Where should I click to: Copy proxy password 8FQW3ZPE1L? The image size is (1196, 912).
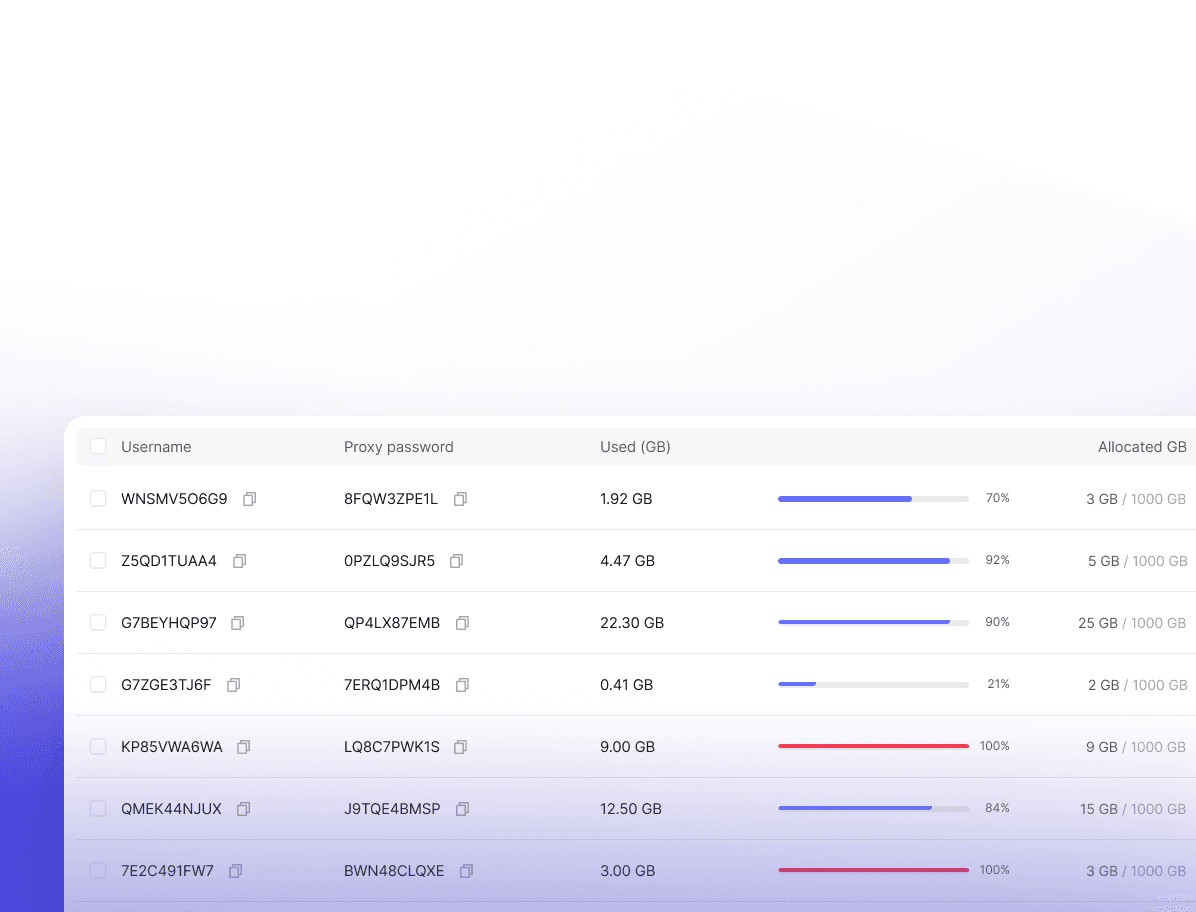[460, 499]
